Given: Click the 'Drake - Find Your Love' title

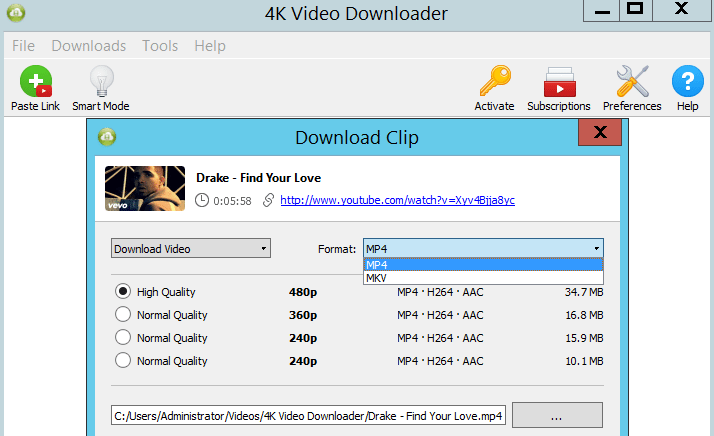Looking at the screenshot, I should pyautogui.click(x=259, y=178).
